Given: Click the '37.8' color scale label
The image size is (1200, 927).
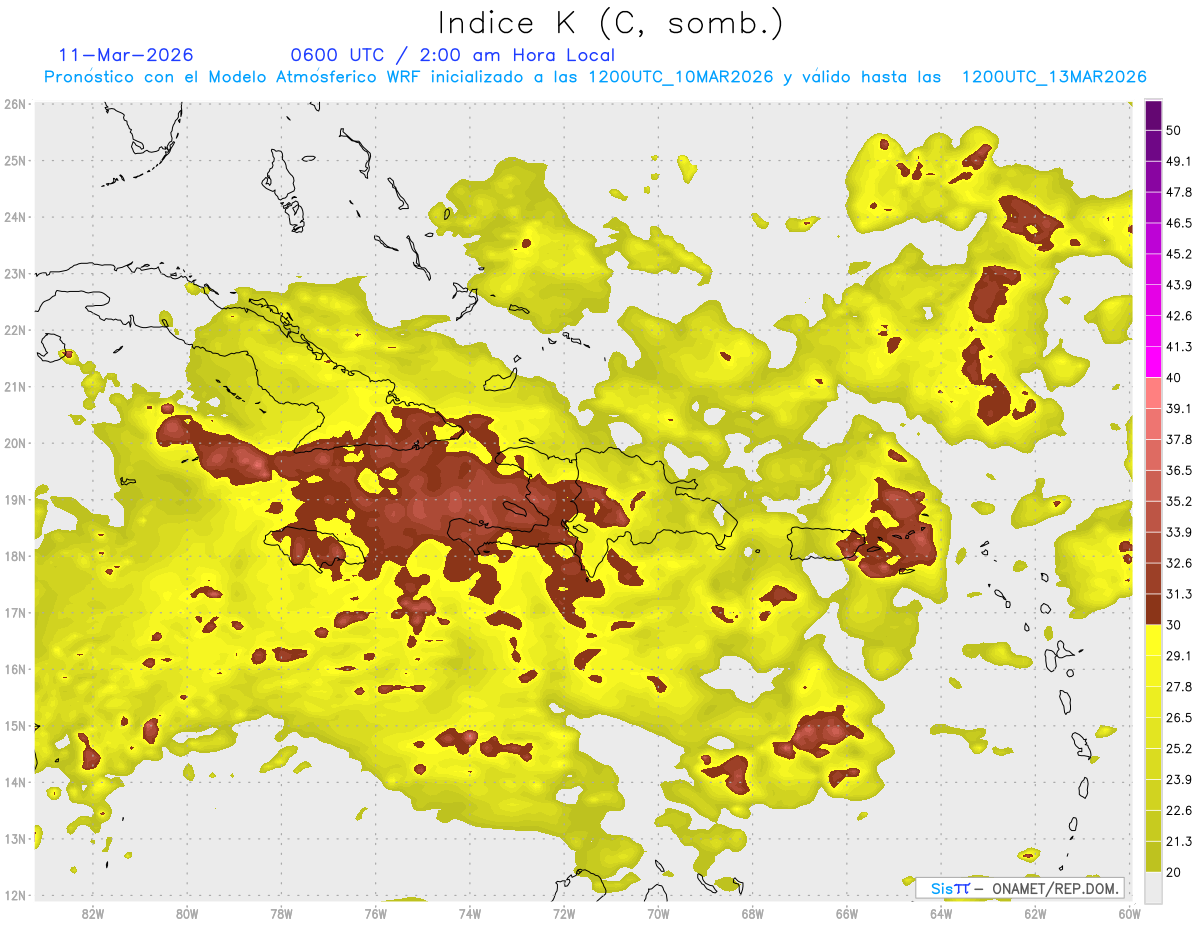Looking at the screenshot, I should click(x=1179, y=440).
